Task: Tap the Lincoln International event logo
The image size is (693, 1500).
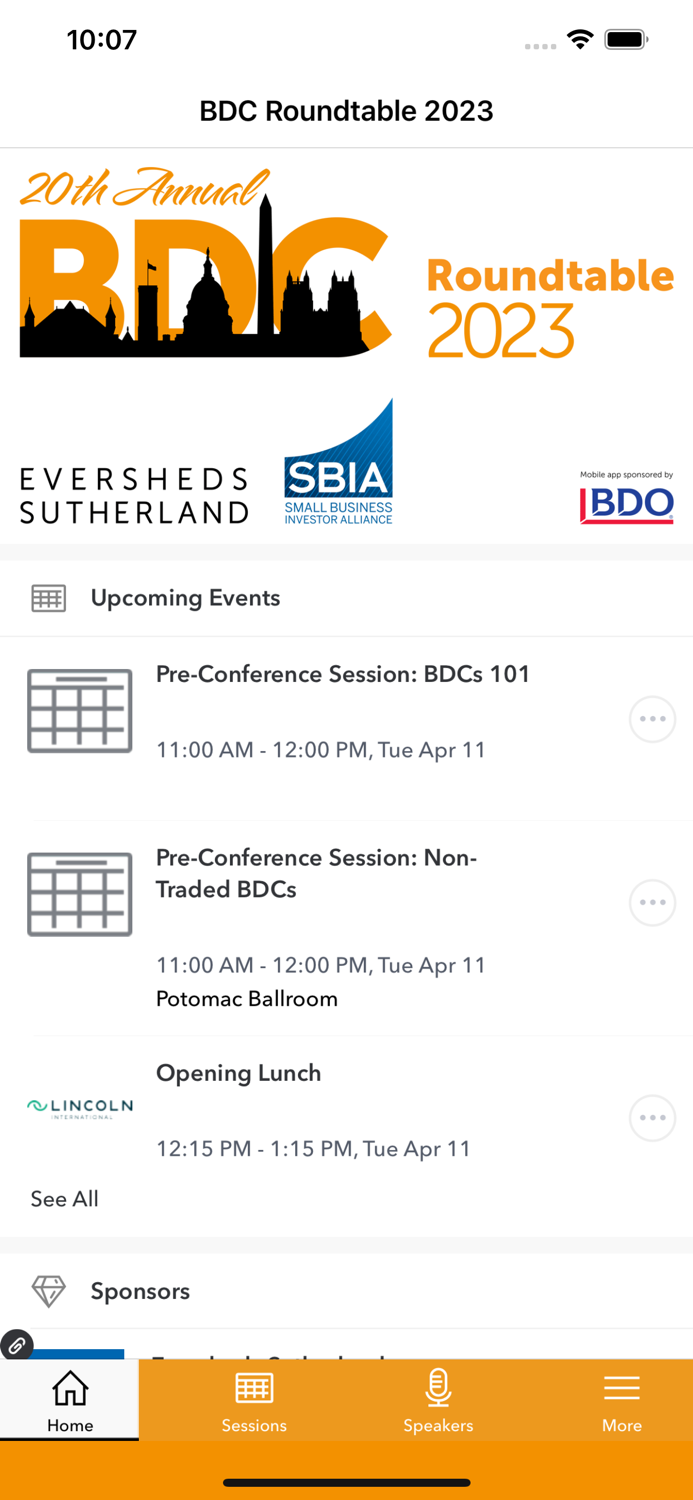Action: (x=79, y=1106)
